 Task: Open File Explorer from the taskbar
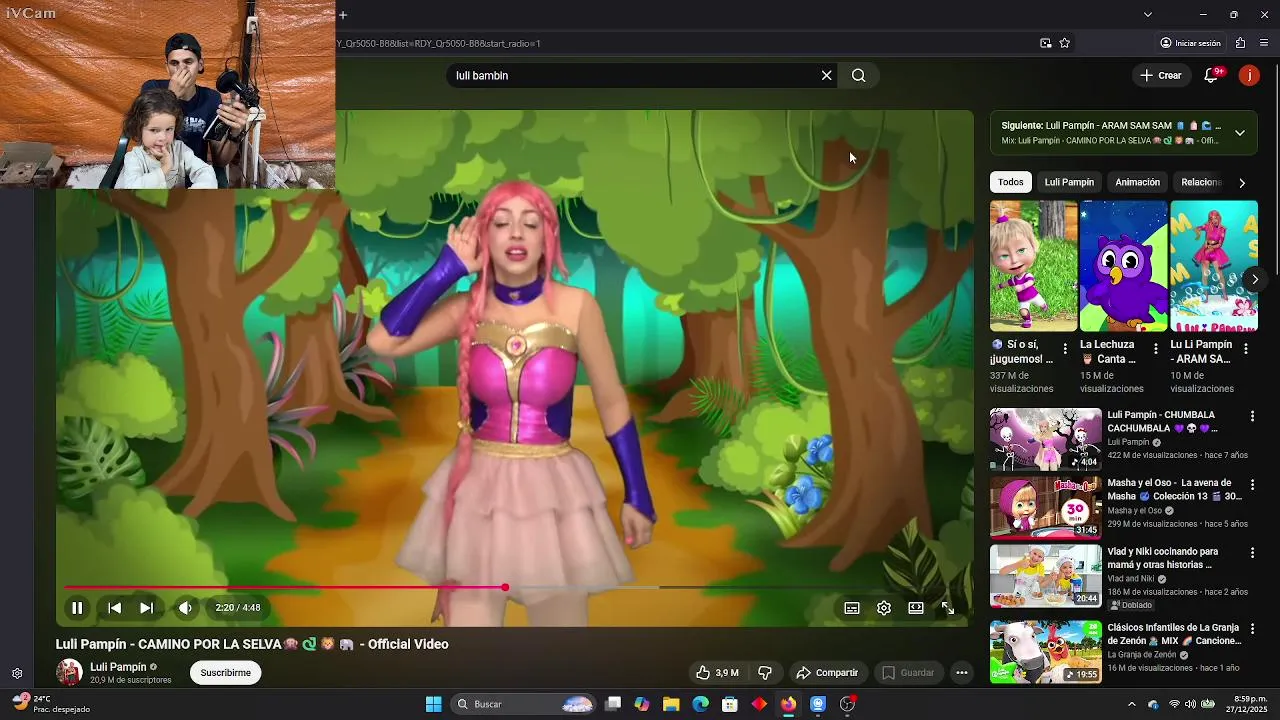click(x=671, y=704)
